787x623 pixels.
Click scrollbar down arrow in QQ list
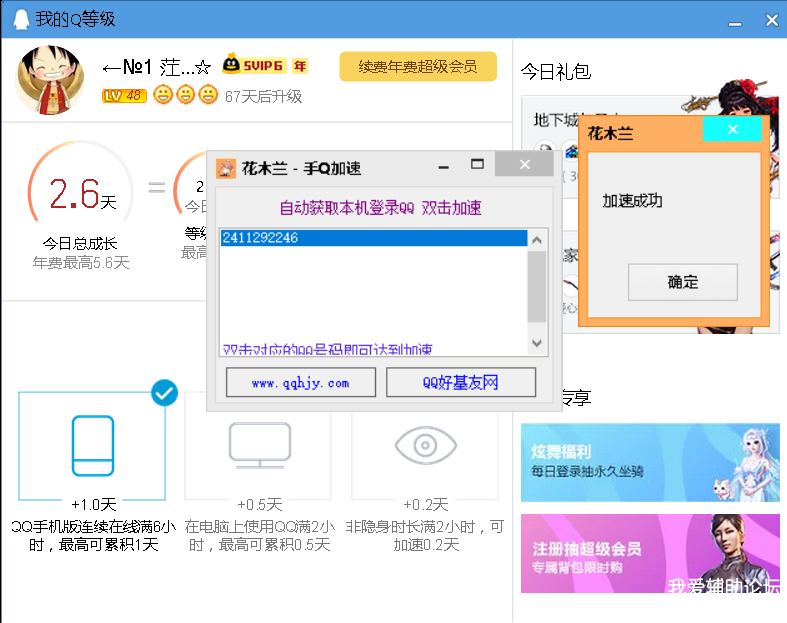coord(537,343)
